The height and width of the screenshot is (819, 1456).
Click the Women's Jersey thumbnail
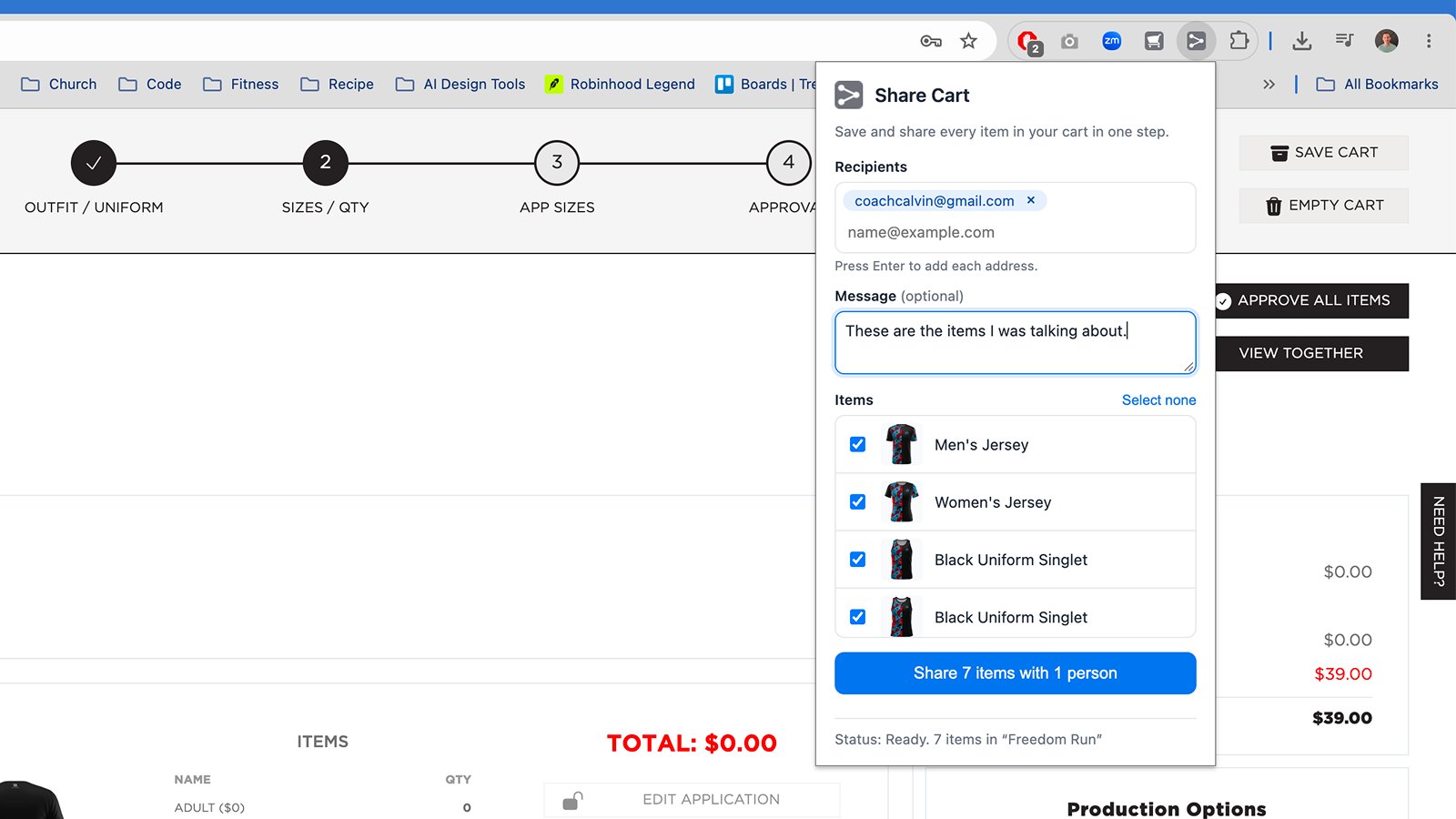(x=901, y=501)
